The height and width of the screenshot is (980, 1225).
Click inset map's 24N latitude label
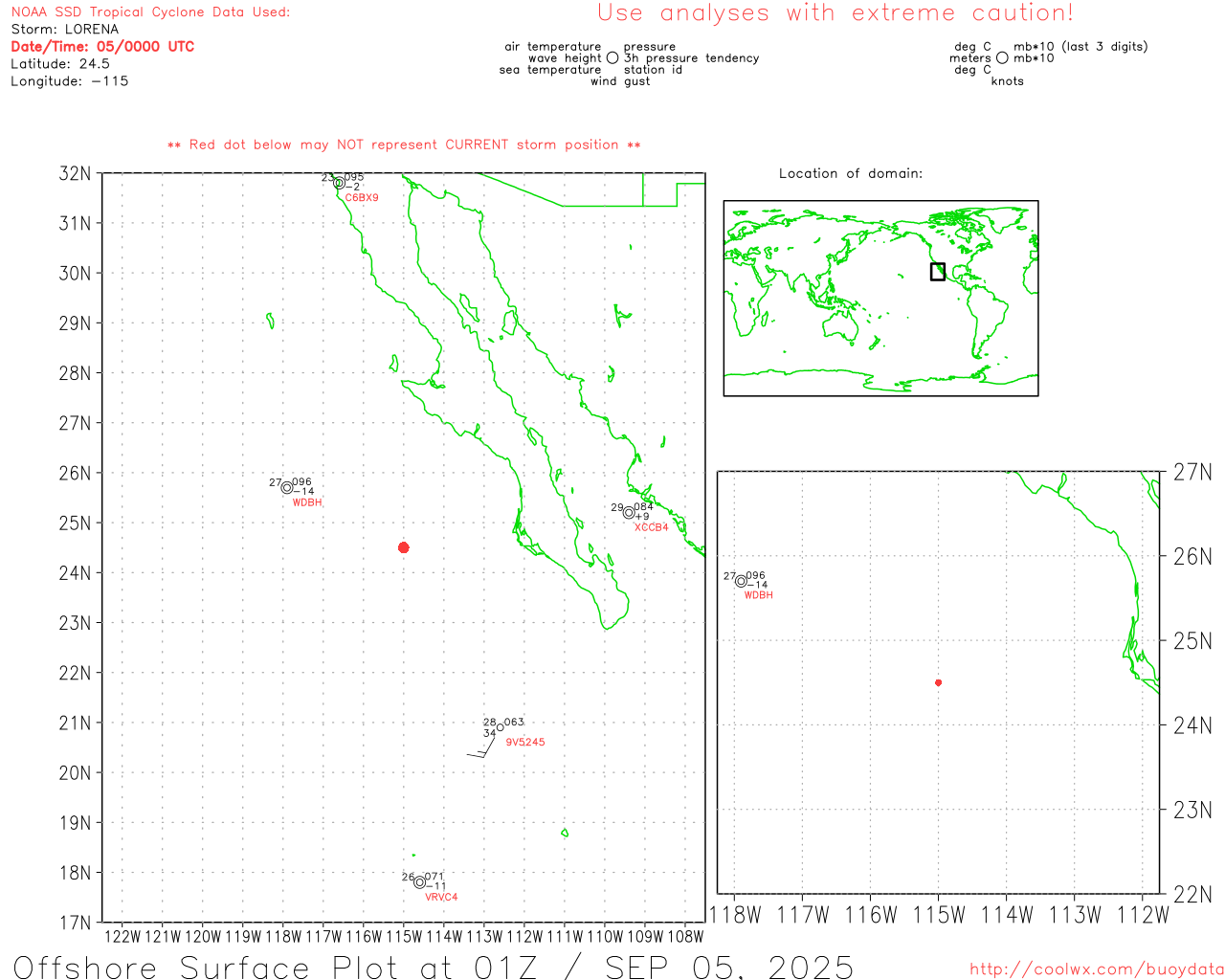(x=1192, y=725)
